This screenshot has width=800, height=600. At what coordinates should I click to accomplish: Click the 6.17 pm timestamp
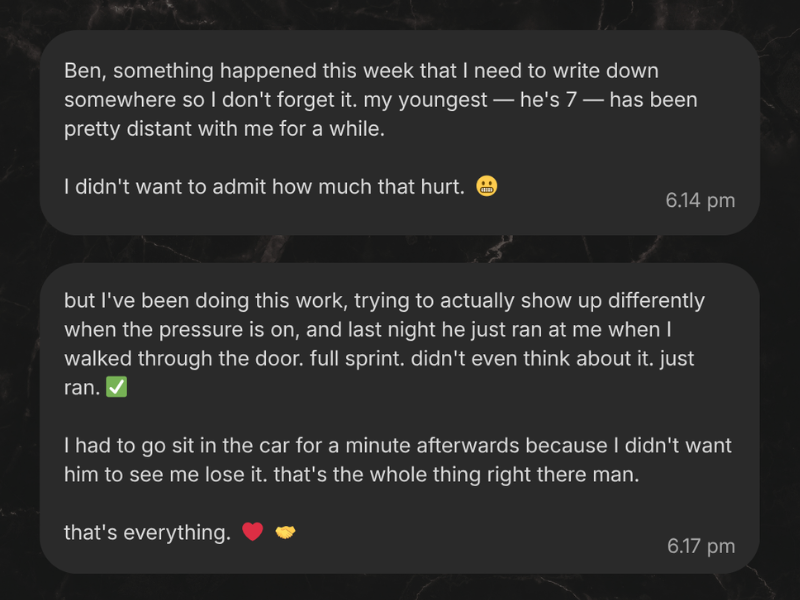tap(700, 546)
